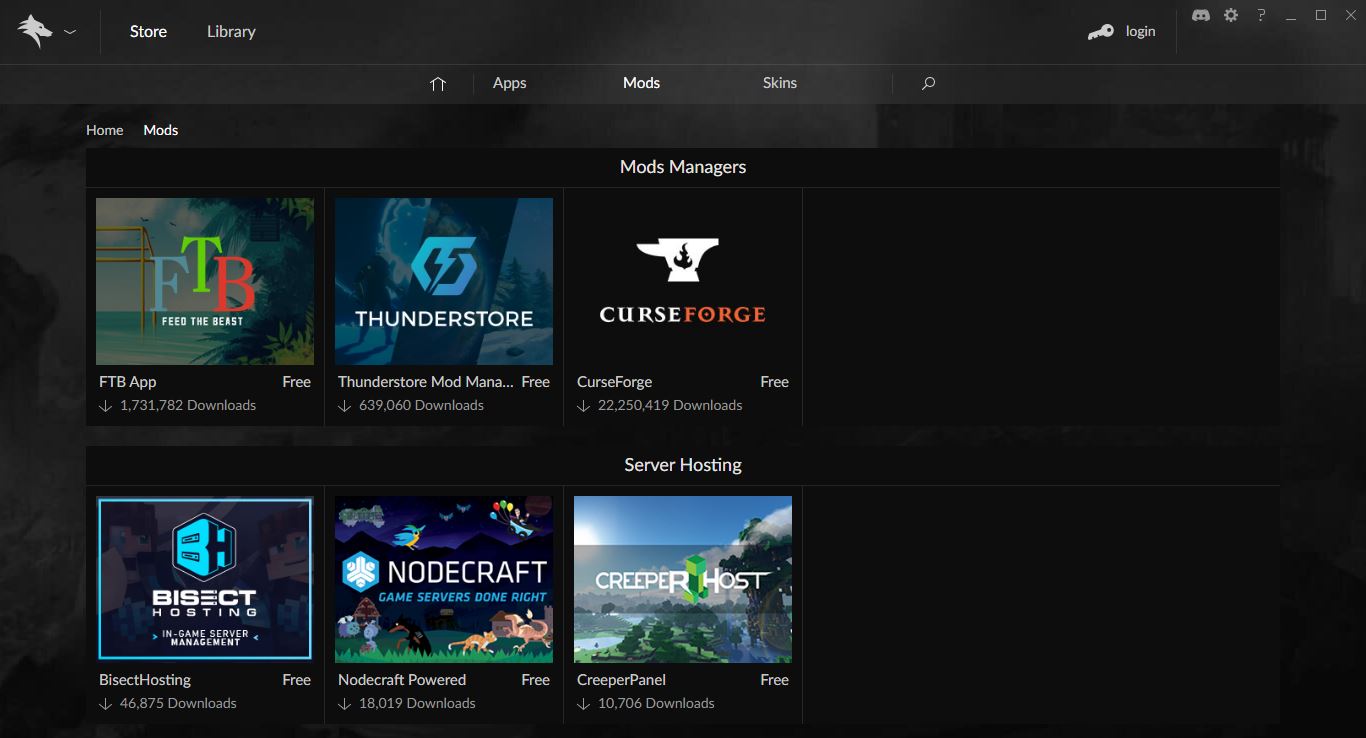Open the FTB App thumbnail
Image resolution: width=1366 pixels, height=738 pixels.
coord(205,281)
